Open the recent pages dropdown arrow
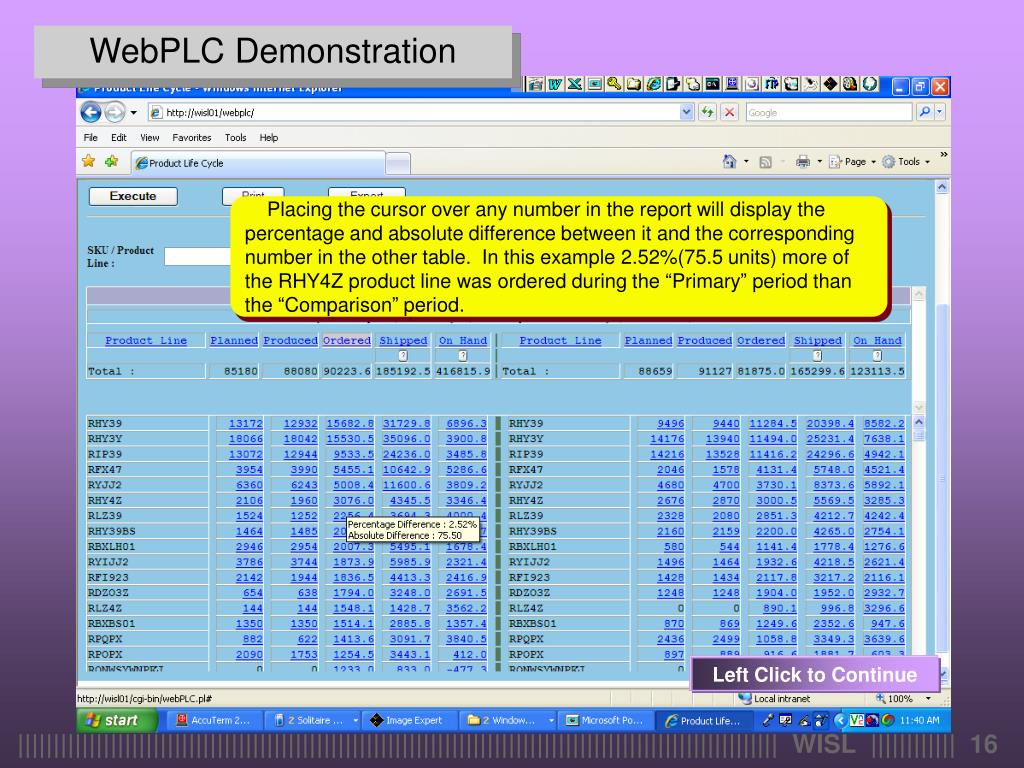The width and height of the screenshot is (1024, 768). (133, 112)
